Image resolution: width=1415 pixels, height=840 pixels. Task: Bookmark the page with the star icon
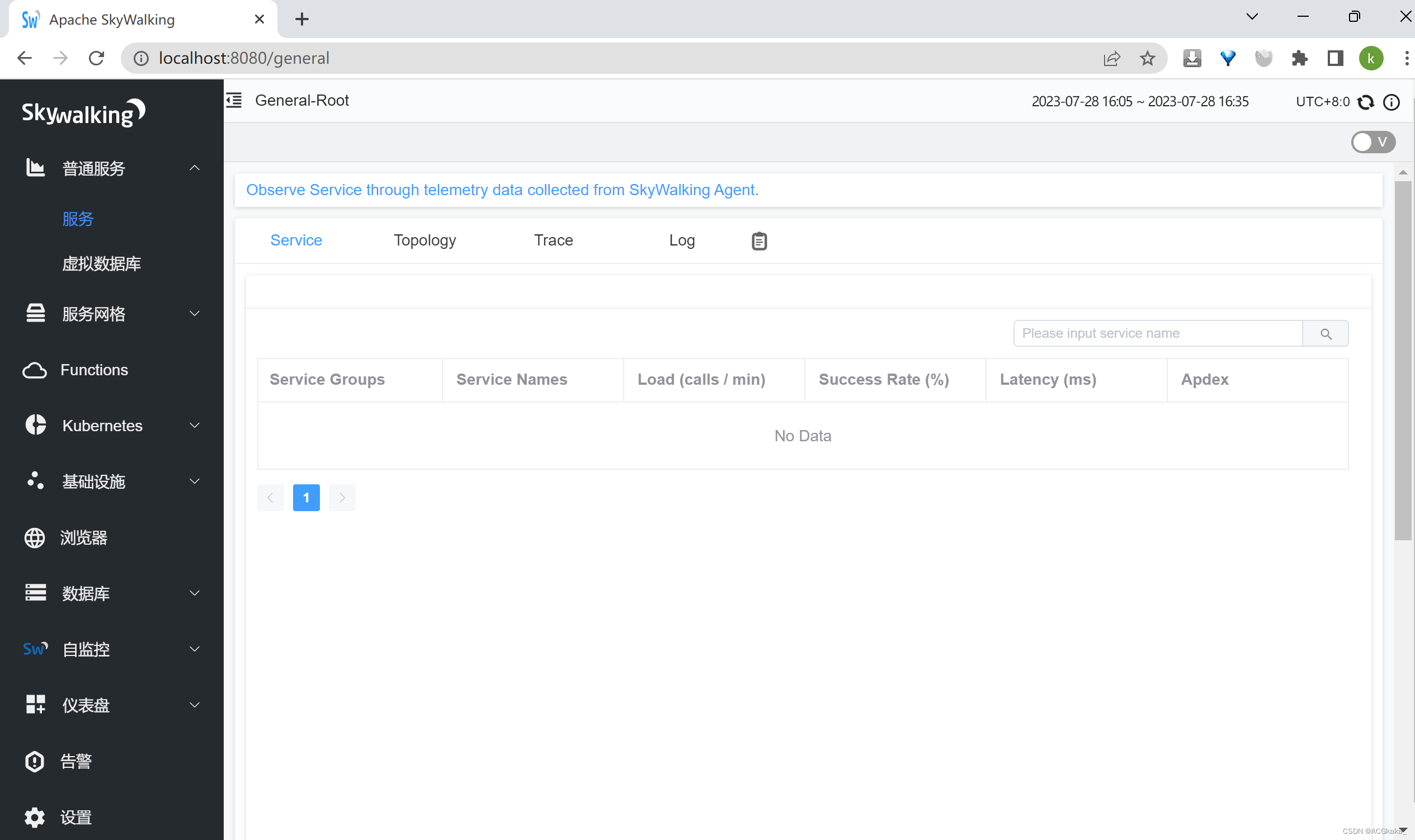[x=1147, y=58]
